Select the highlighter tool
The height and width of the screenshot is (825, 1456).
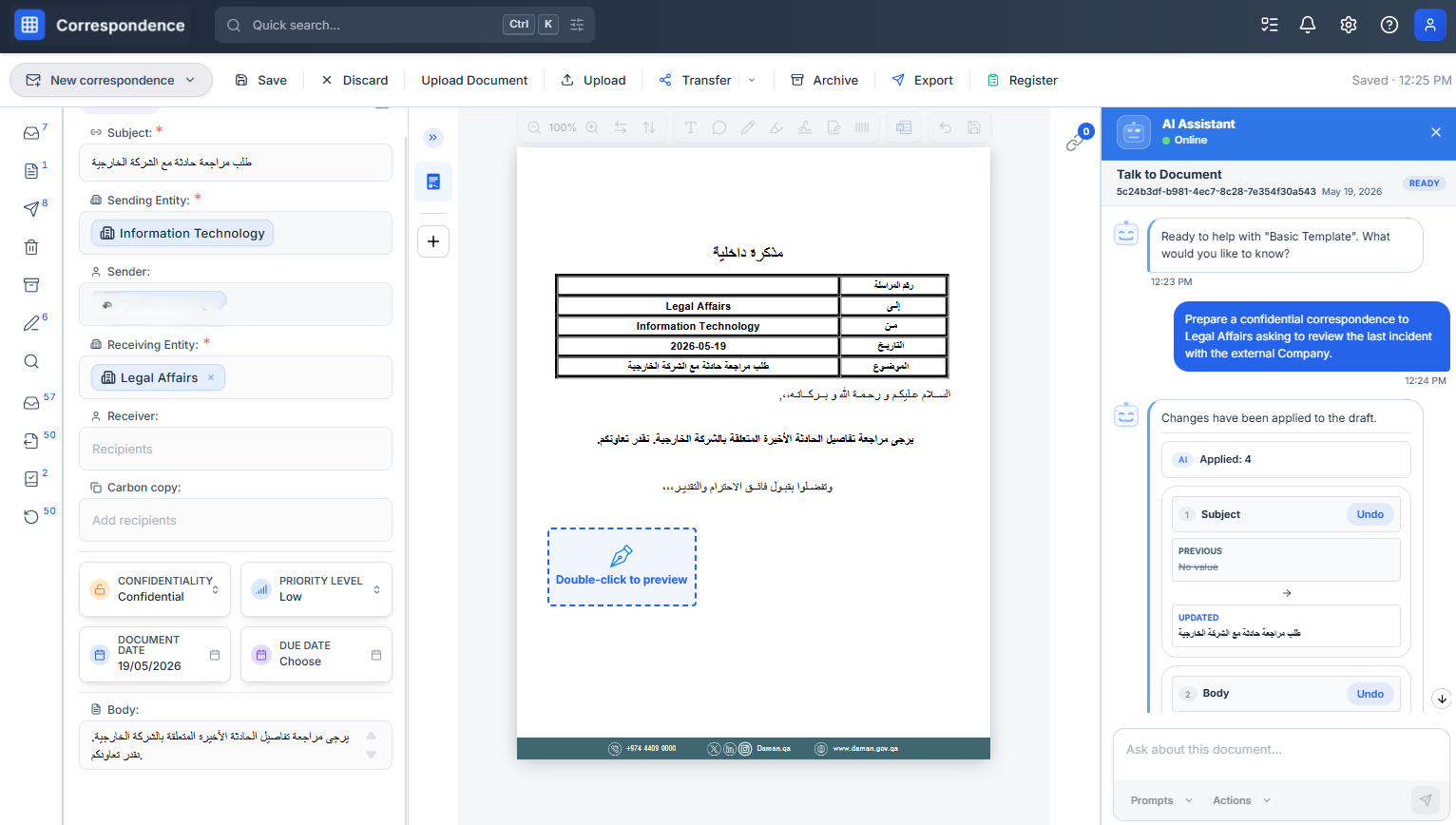click(776, 127)
